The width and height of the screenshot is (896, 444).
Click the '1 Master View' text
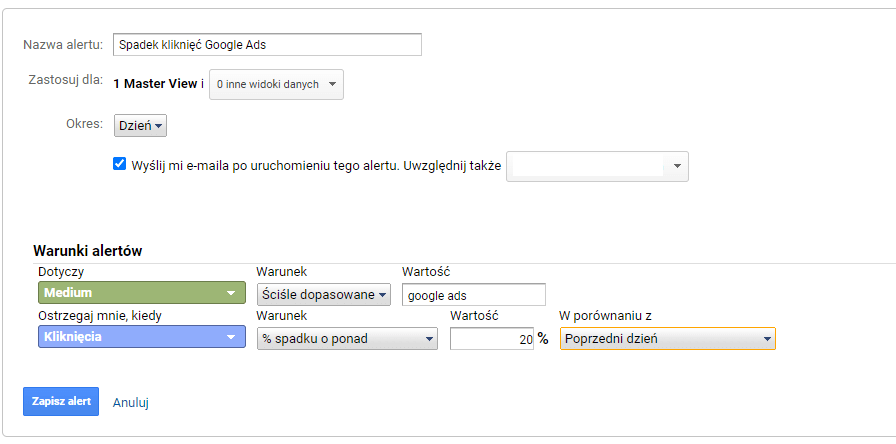155,84
